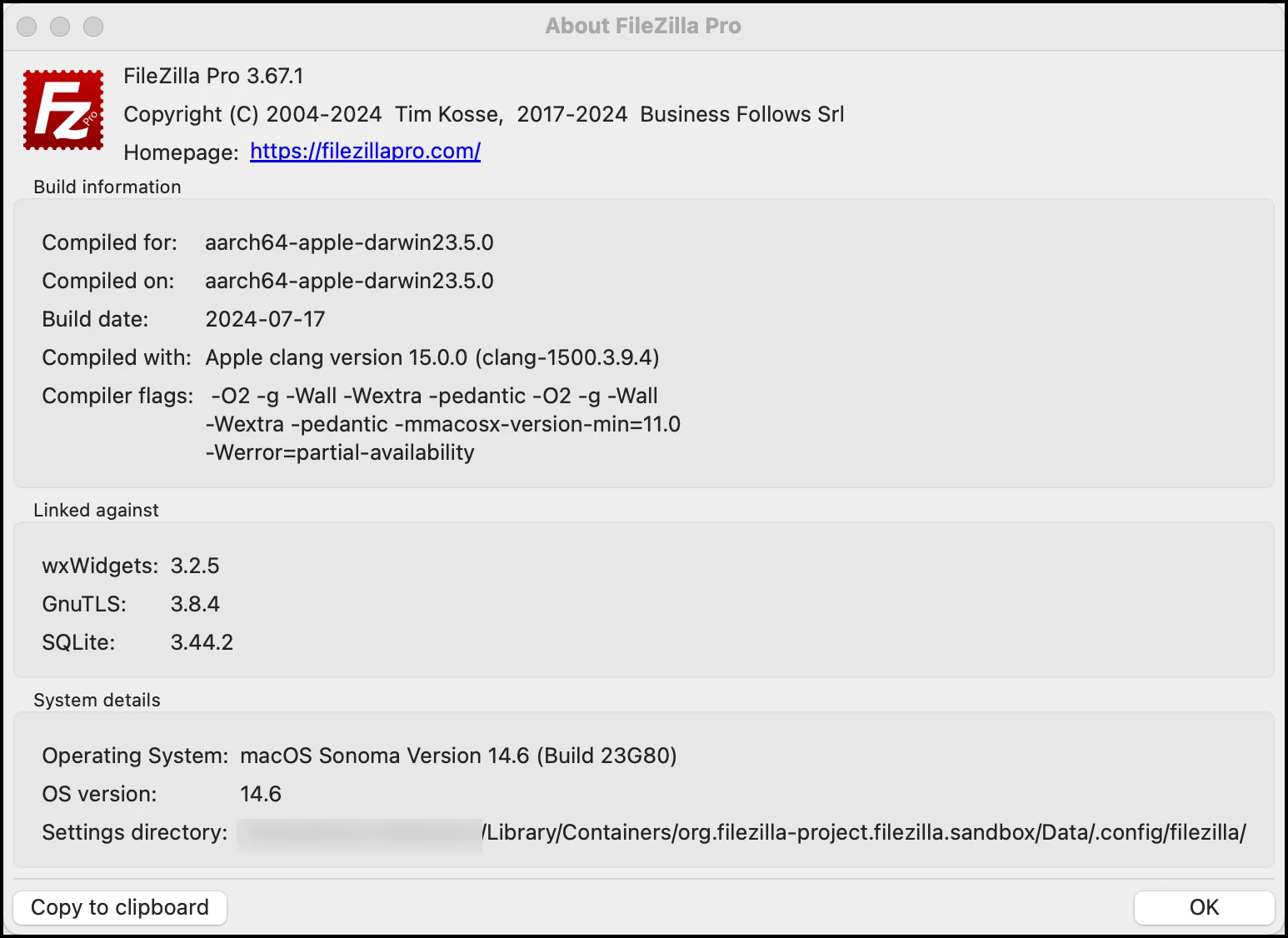
Task: Click the 'Settings directory:' label
Action: tap(135, 832)
